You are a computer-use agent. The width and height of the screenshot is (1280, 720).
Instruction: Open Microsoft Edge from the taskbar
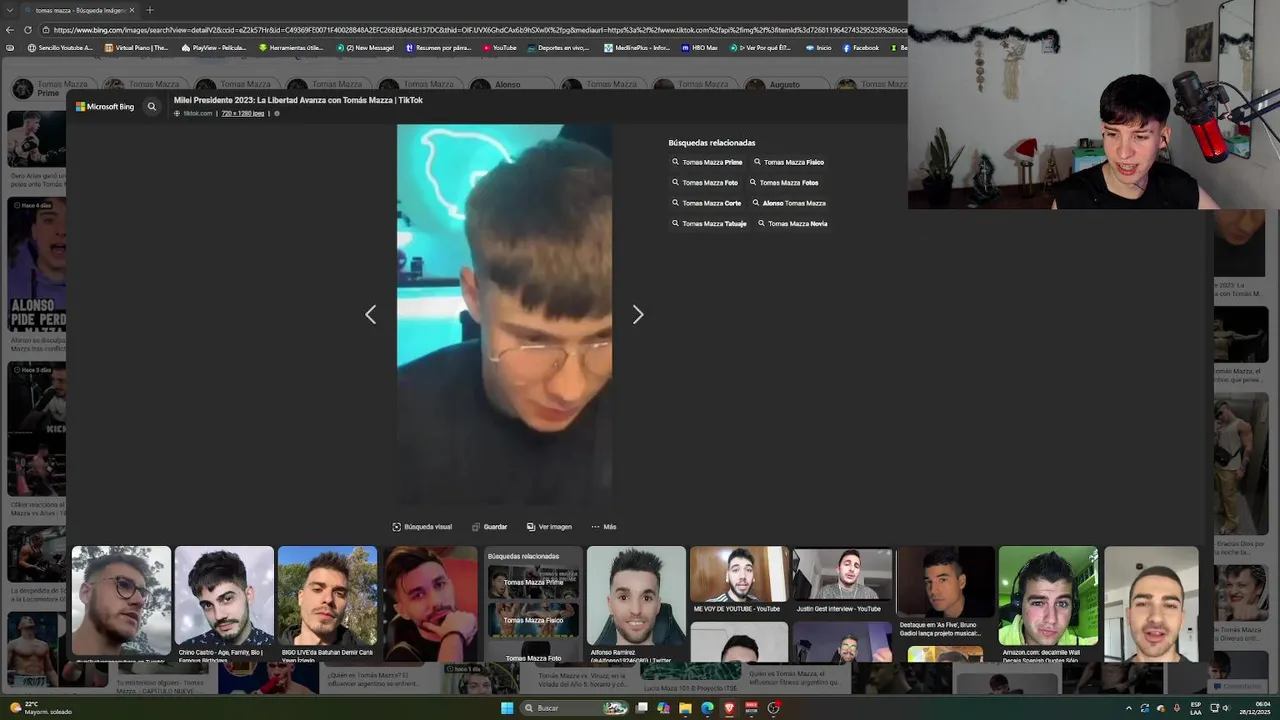707,708
